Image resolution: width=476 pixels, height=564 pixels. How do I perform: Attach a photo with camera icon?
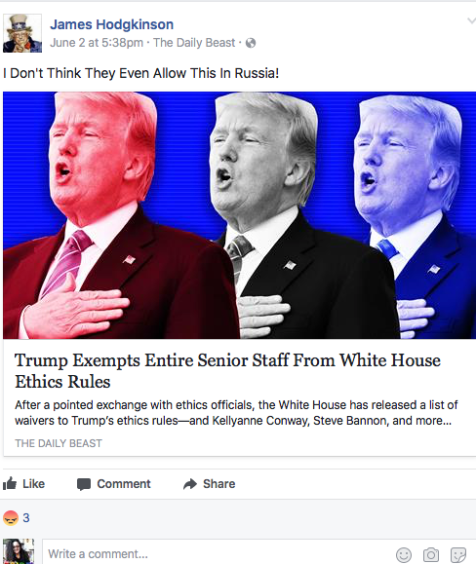(431, 554)
